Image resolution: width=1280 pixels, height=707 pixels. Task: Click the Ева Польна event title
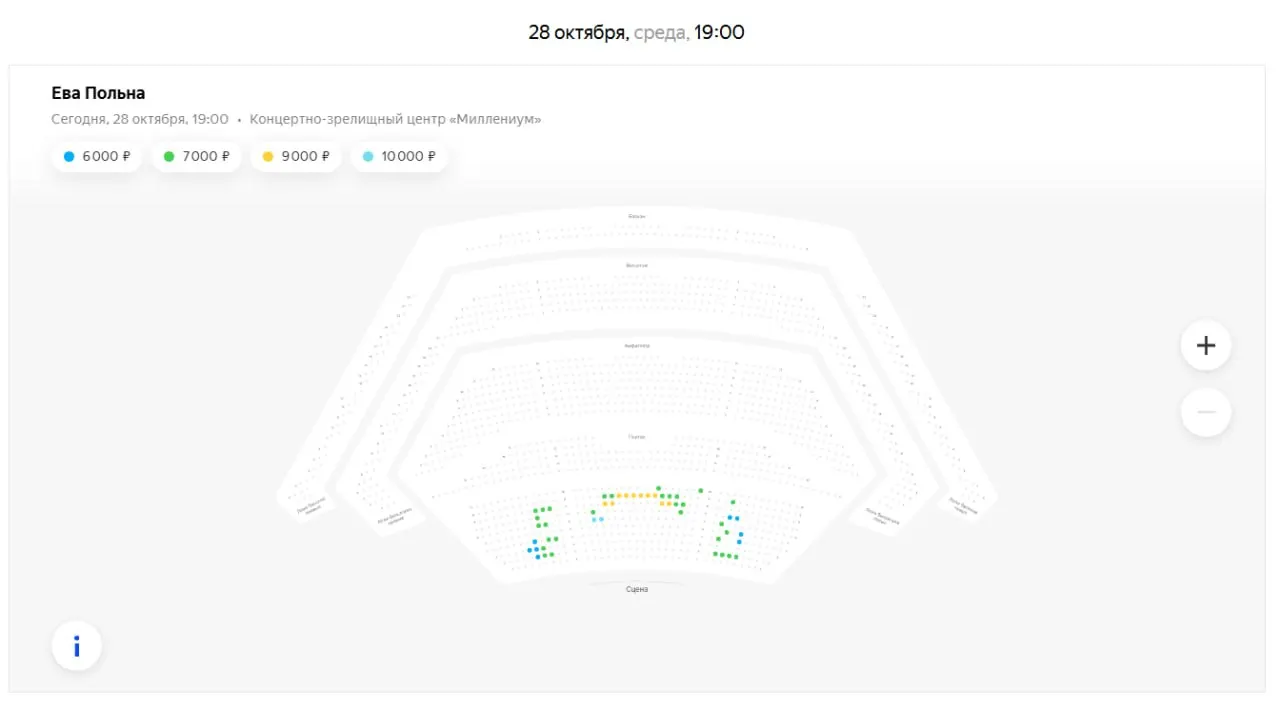(98, 93)
